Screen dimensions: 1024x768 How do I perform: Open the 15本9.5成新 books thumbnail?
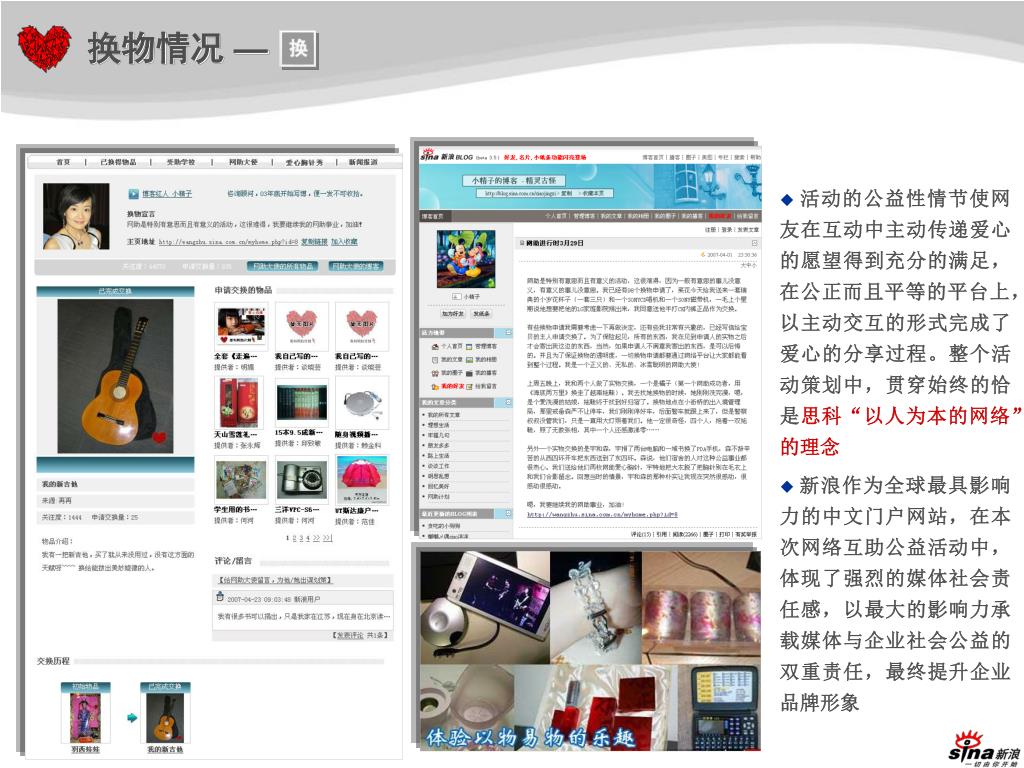(302, 402)
